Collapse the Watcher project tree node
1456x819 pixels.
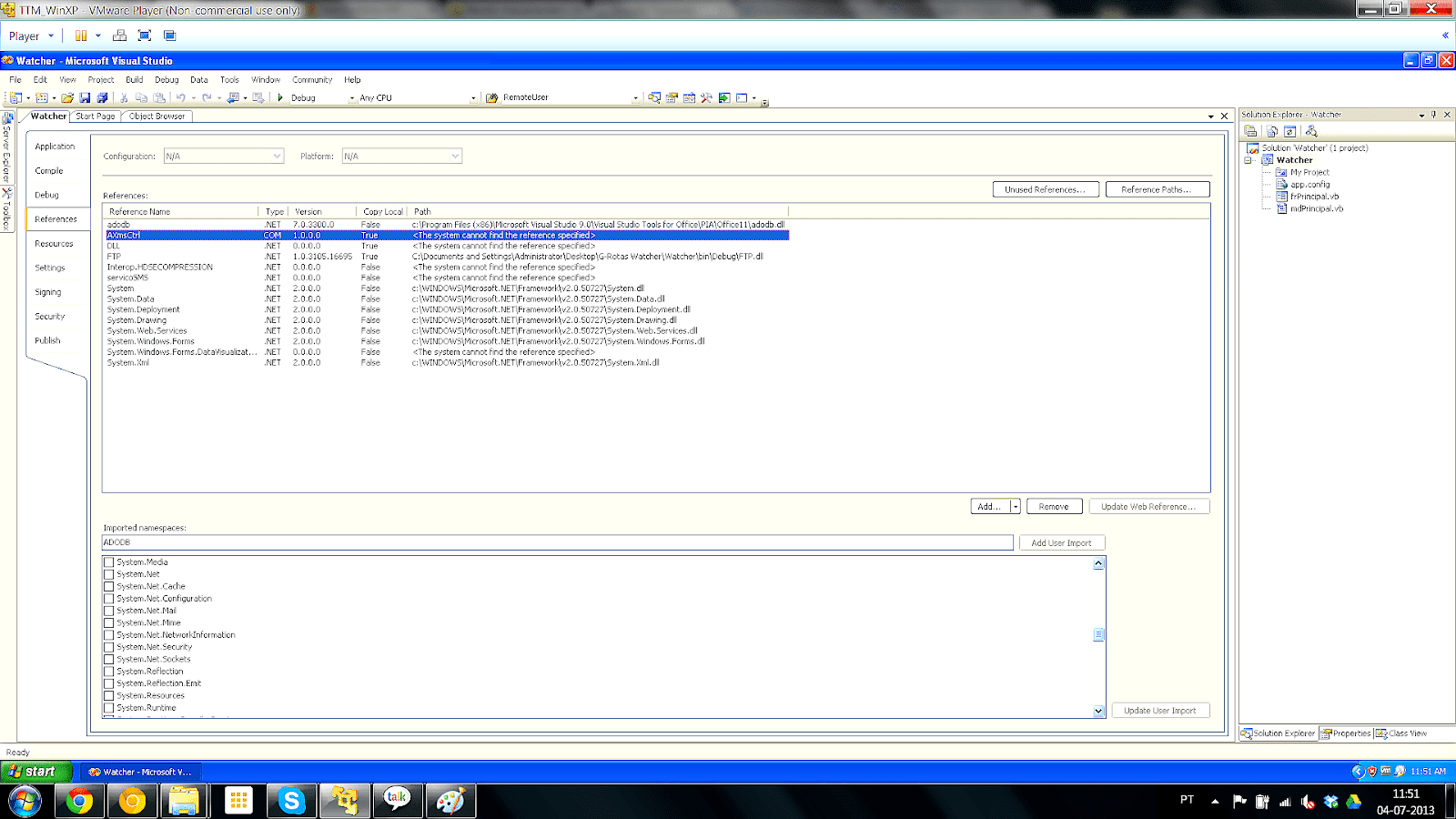(1249, 160)
